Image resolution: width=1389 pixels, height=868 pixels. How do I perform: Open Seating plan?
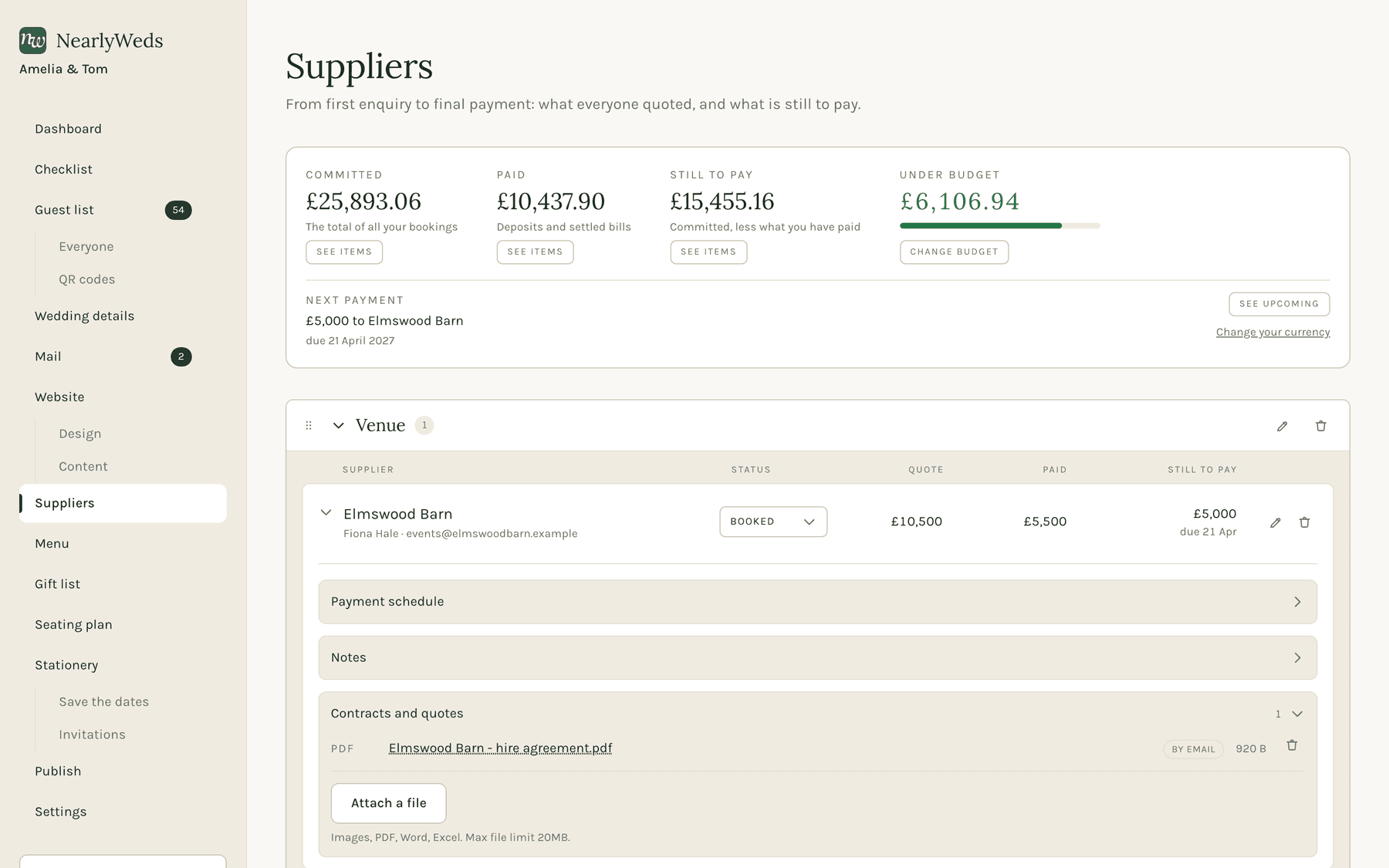point(73,624)
